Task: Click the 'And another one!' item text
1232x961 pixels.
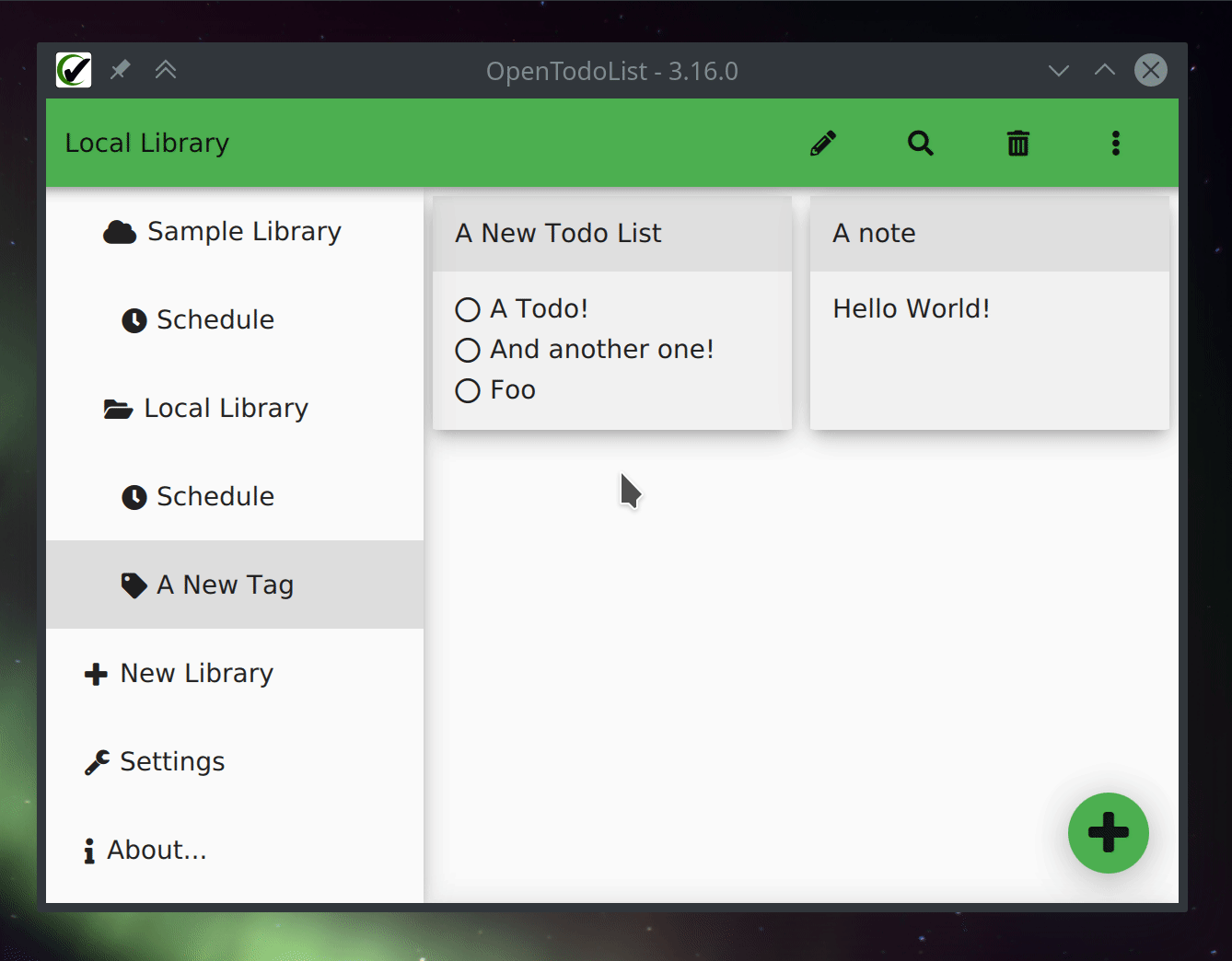Action: pyautogui.click(x=602, y=350)
